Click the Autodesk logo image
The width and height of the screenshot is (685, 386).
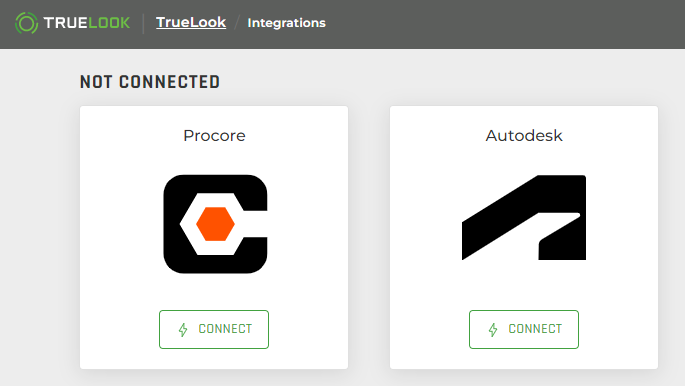click(524, 217)
